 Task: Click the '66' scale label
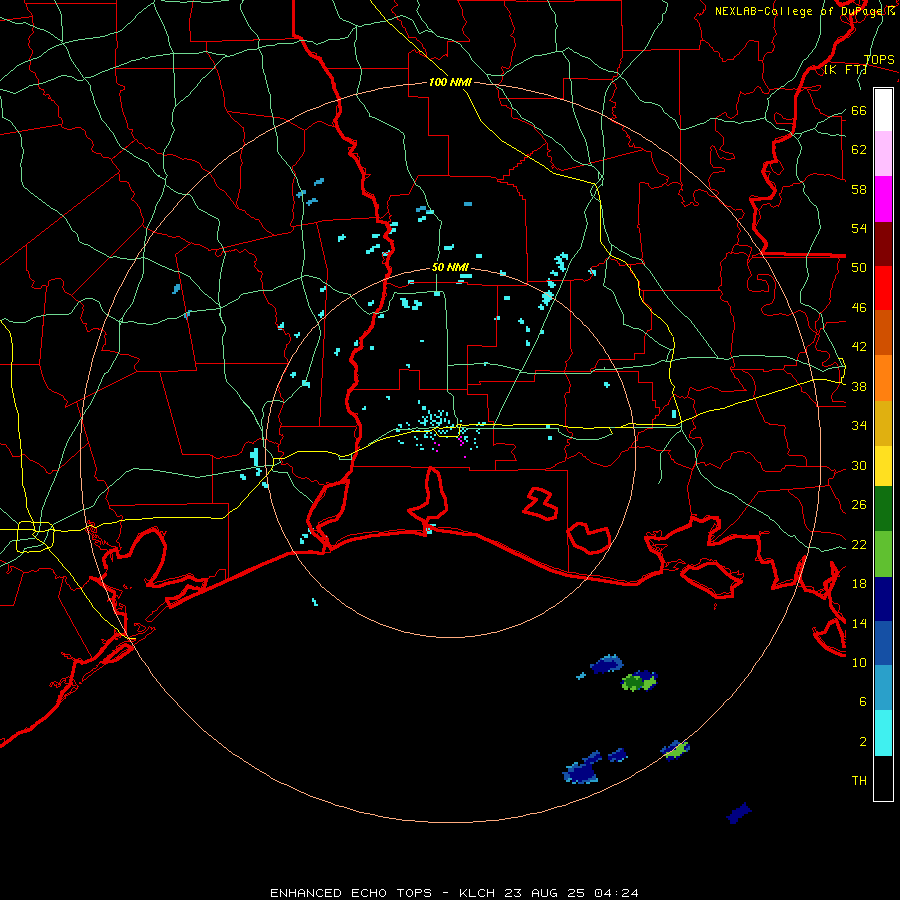tap(859, 110)
